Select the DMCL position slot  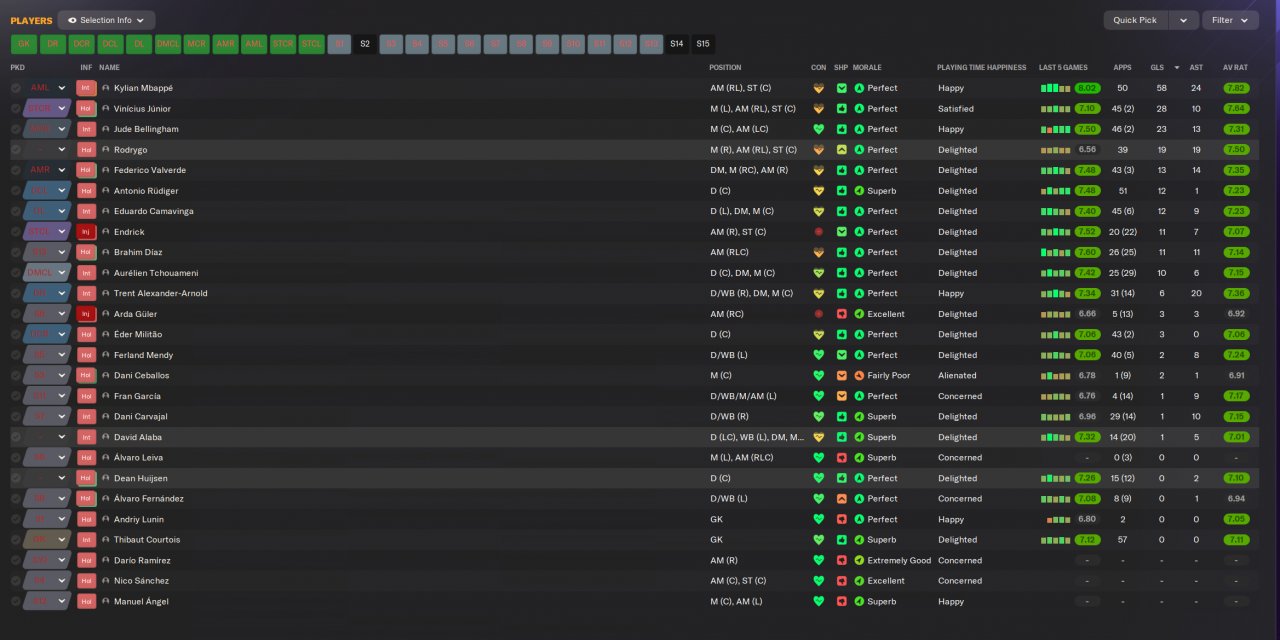[168, 44]
